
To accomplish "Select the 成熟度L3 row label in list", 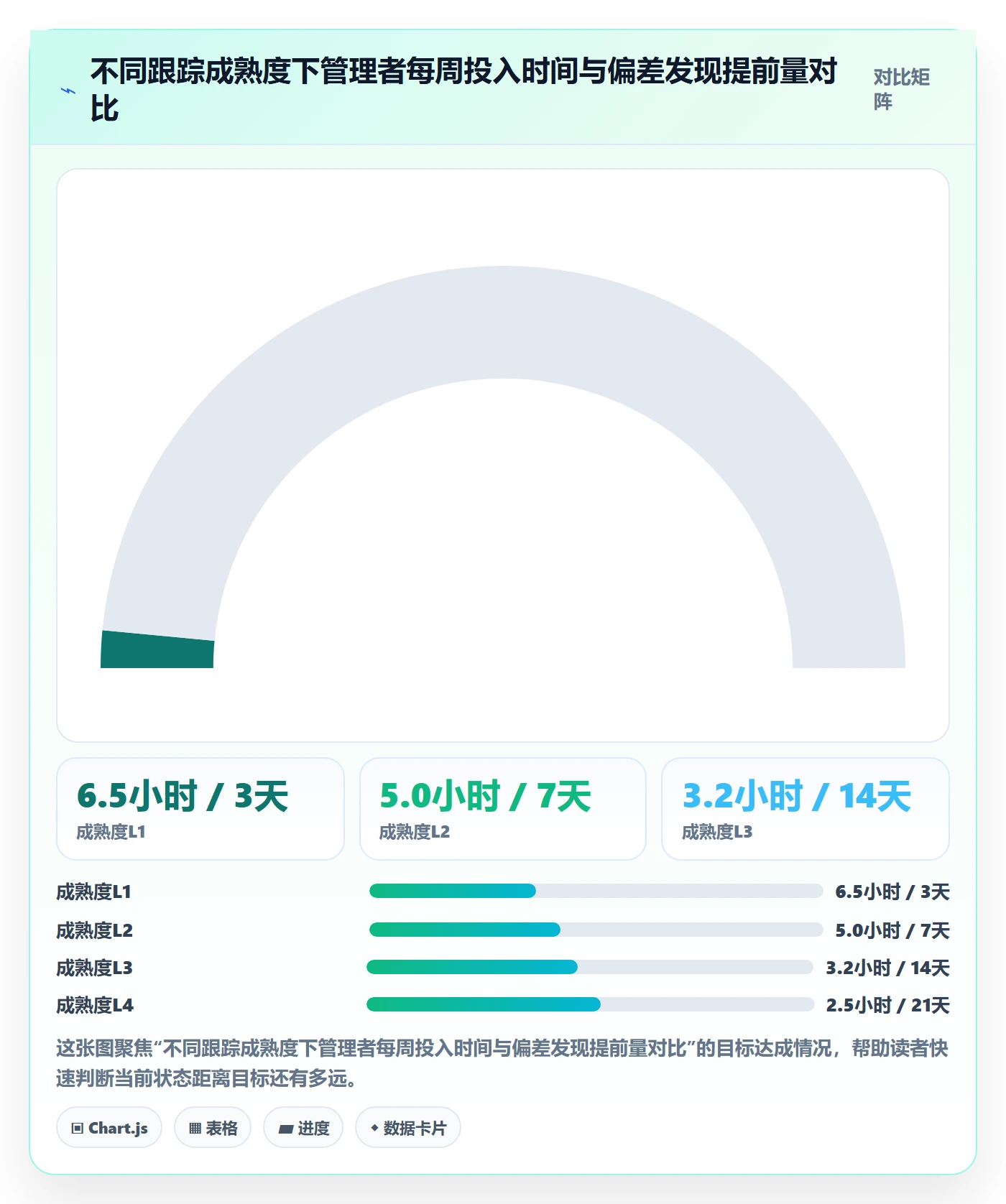I will (x=95, y=968).
